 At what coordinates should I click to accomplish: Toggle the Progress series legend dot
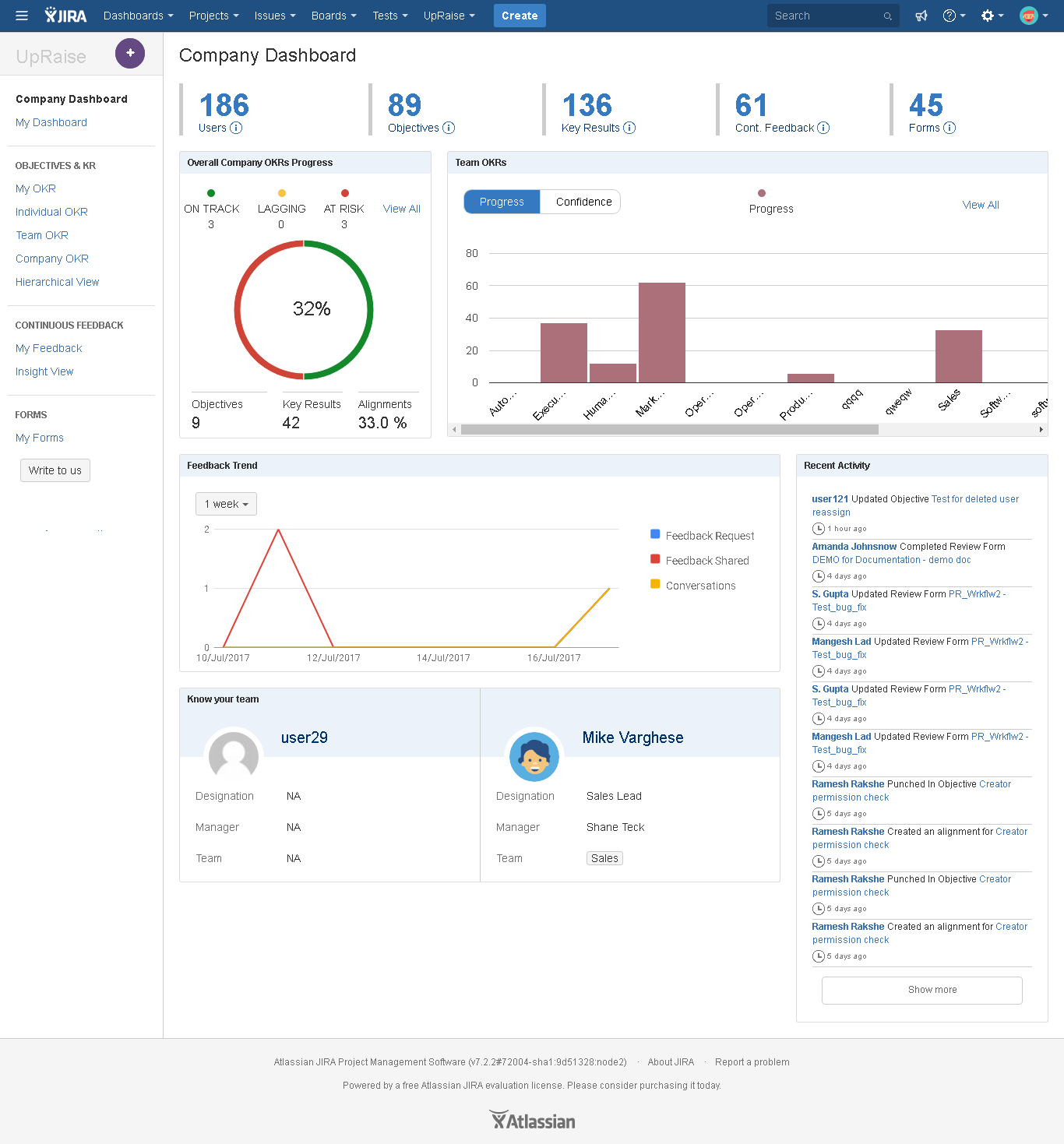[762, 193]
